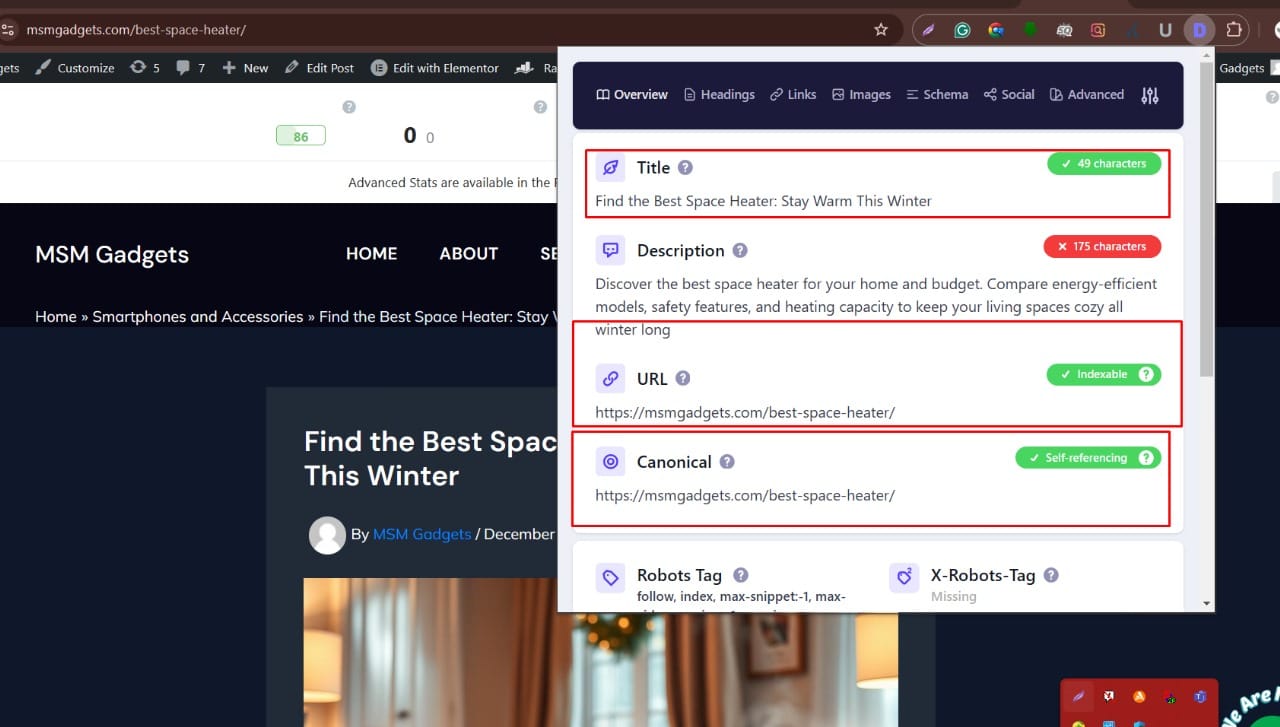Show help tooltip next to Description
This screenshot has height=727, width=1280.
pyautogui.click(x=740, y=251)
